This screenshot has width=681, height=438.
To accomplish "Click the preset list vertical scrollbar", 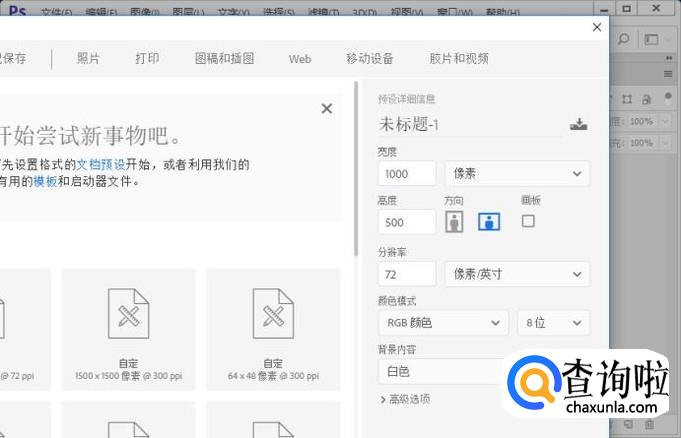I will [x=356, y=169].
